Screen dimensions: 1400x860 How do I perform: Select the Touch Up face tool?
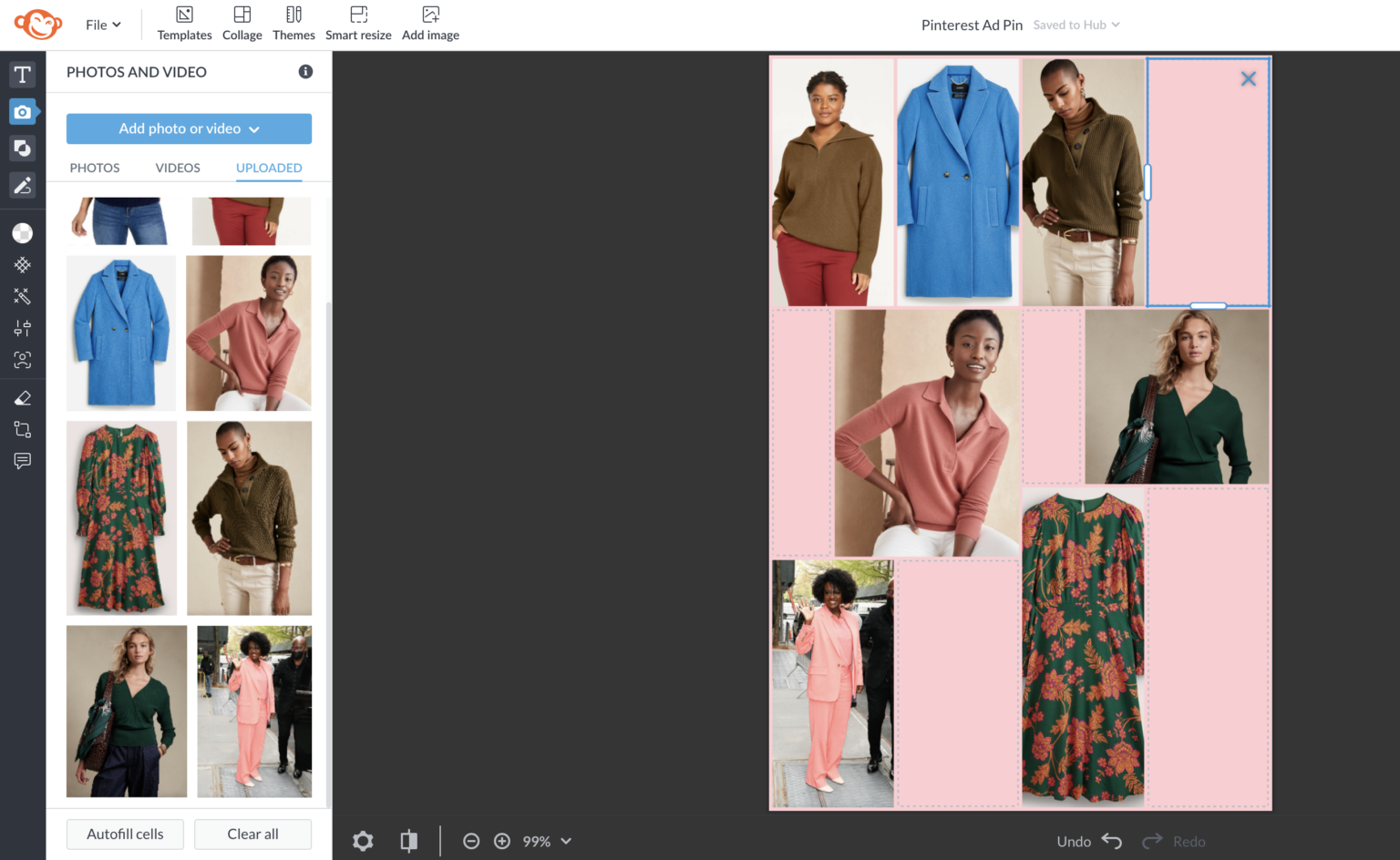(22, 360)
